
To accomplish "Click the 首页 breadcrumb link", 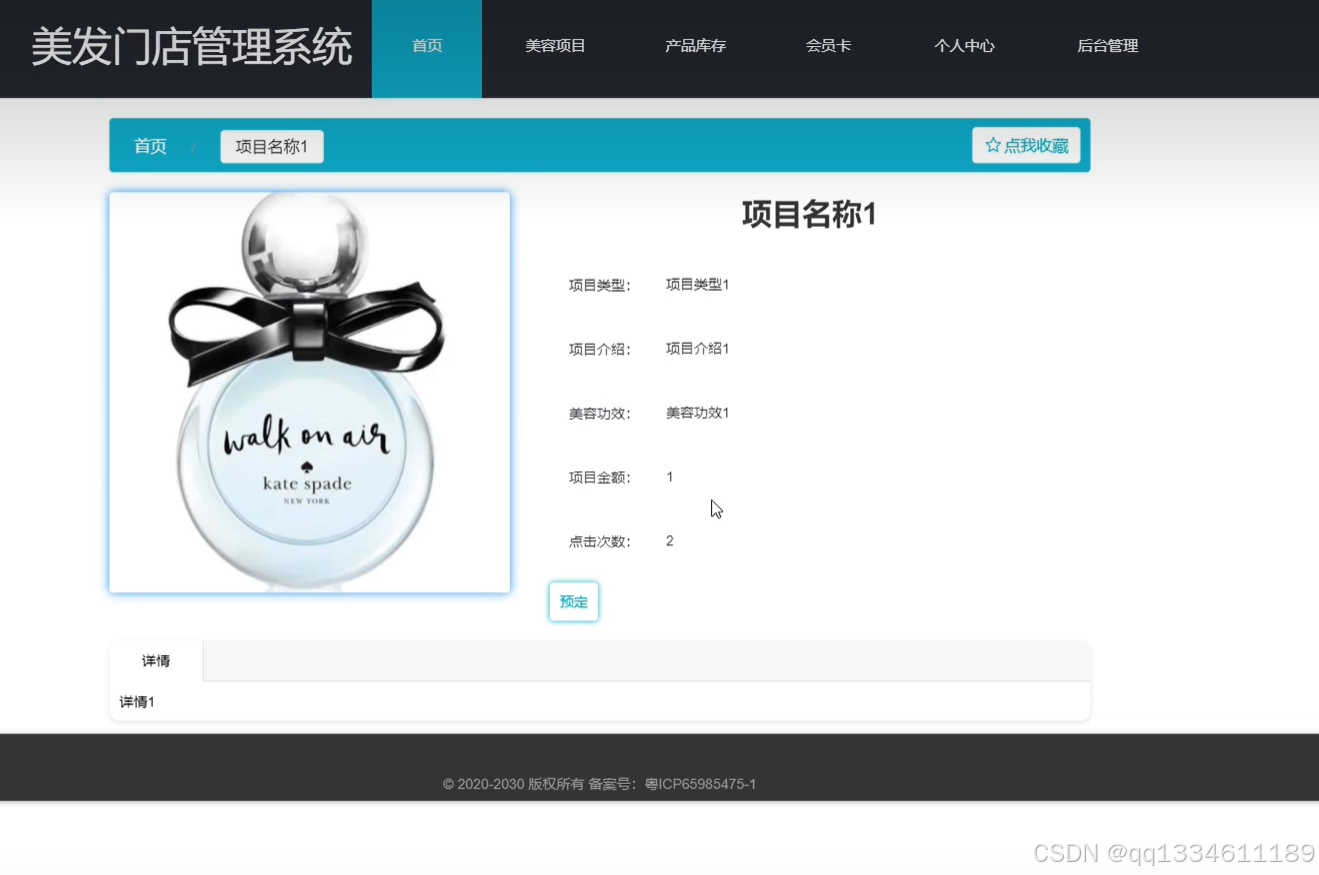I will tap(150, 146).
